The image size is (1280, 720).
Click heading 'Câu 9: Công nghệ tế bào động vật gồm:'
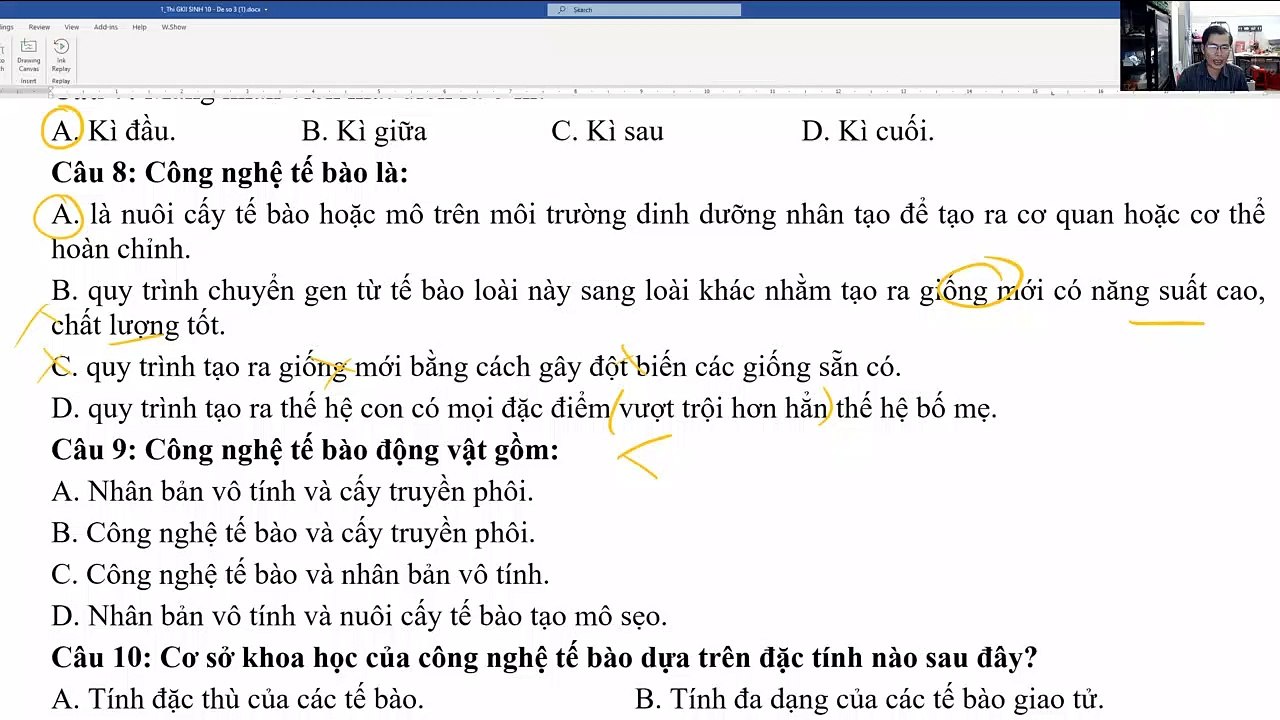pos(305,450)
